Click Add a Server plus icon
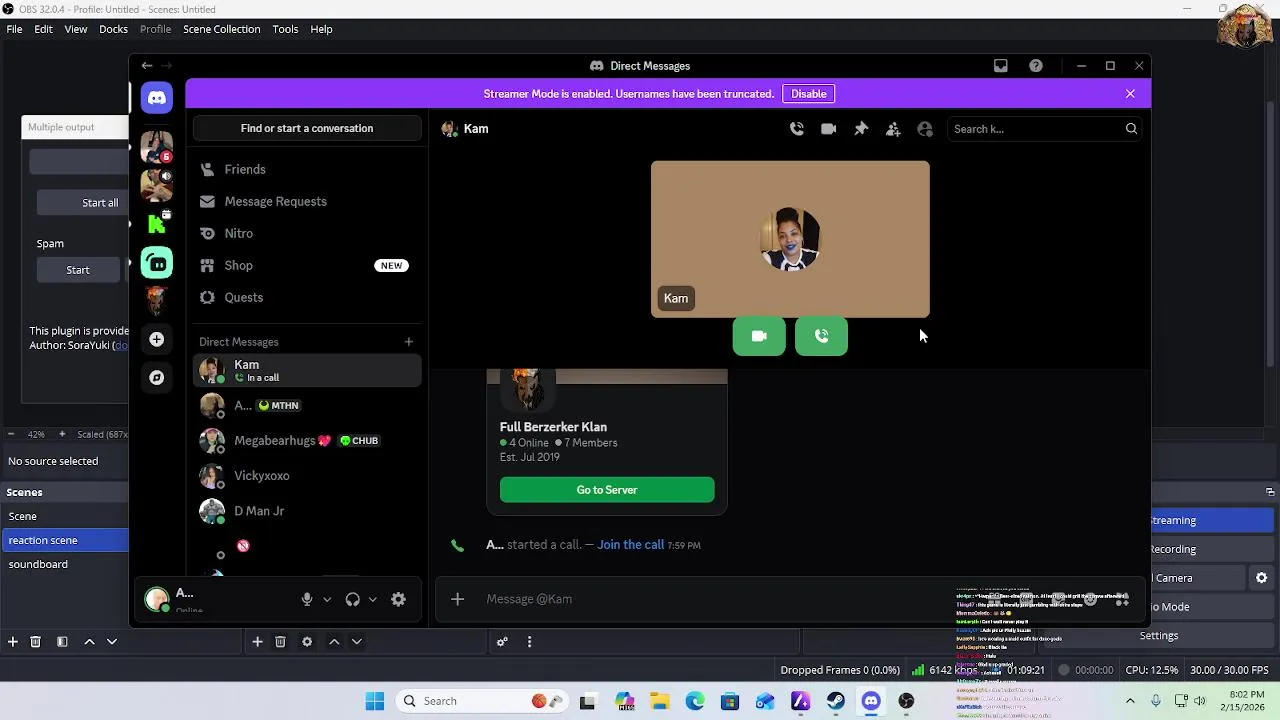The width and height of the screenshot is (1280, 720). [157, 339]
